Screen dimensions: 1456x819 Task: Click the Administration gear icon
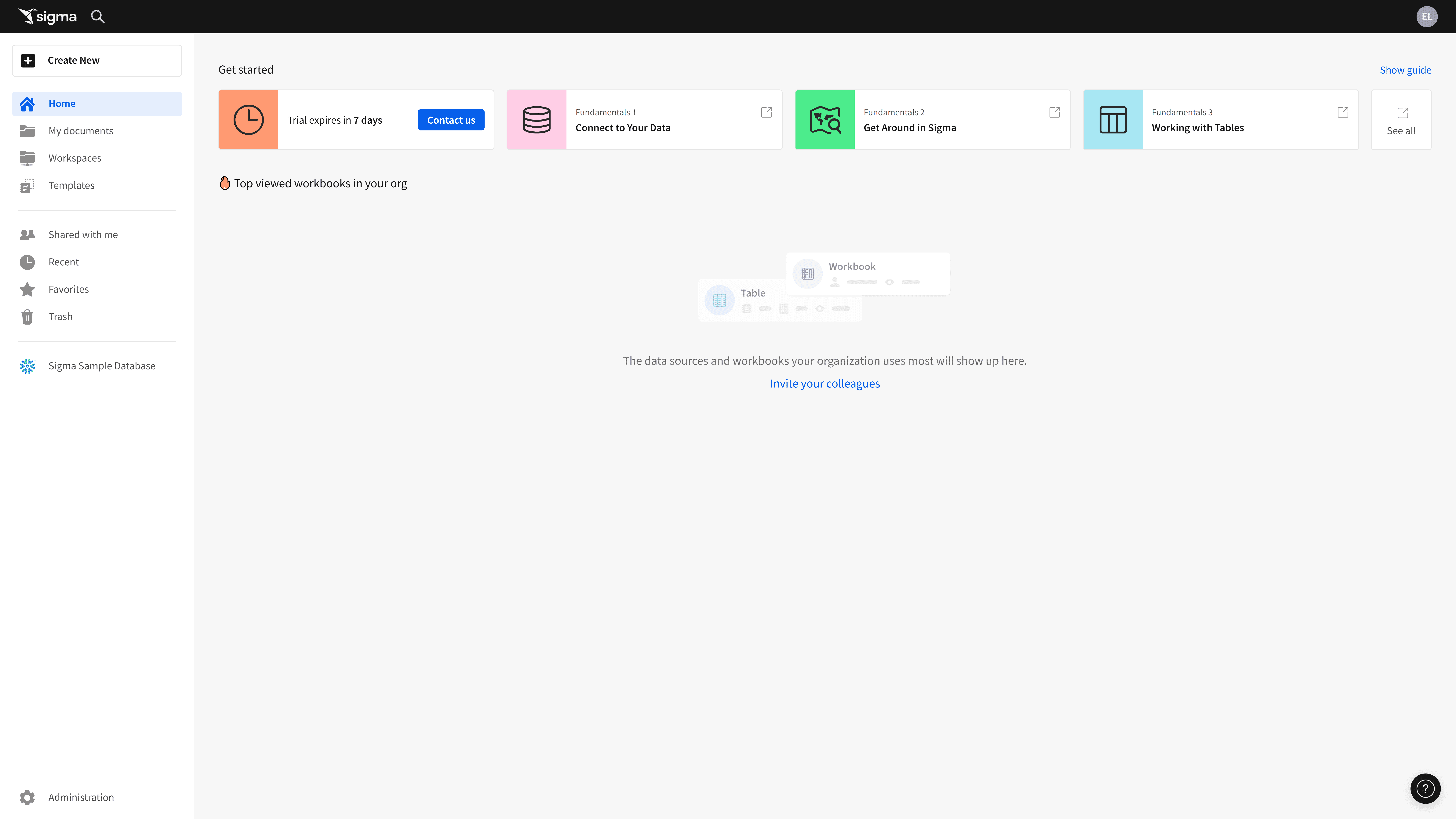click(27, 798)
